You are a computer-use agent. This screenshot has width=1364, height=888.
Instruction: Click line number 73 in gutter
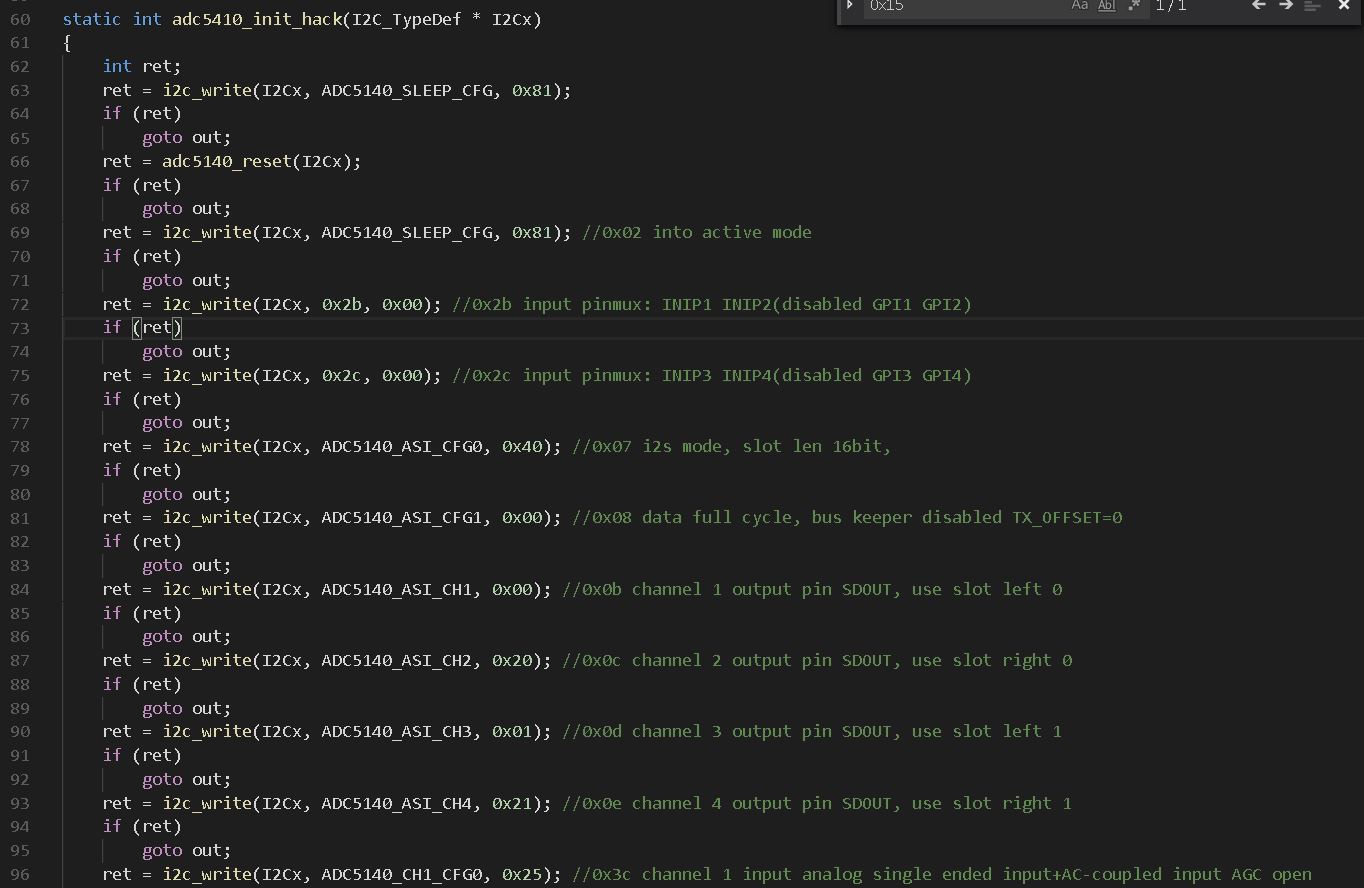[x=20, y=328]
